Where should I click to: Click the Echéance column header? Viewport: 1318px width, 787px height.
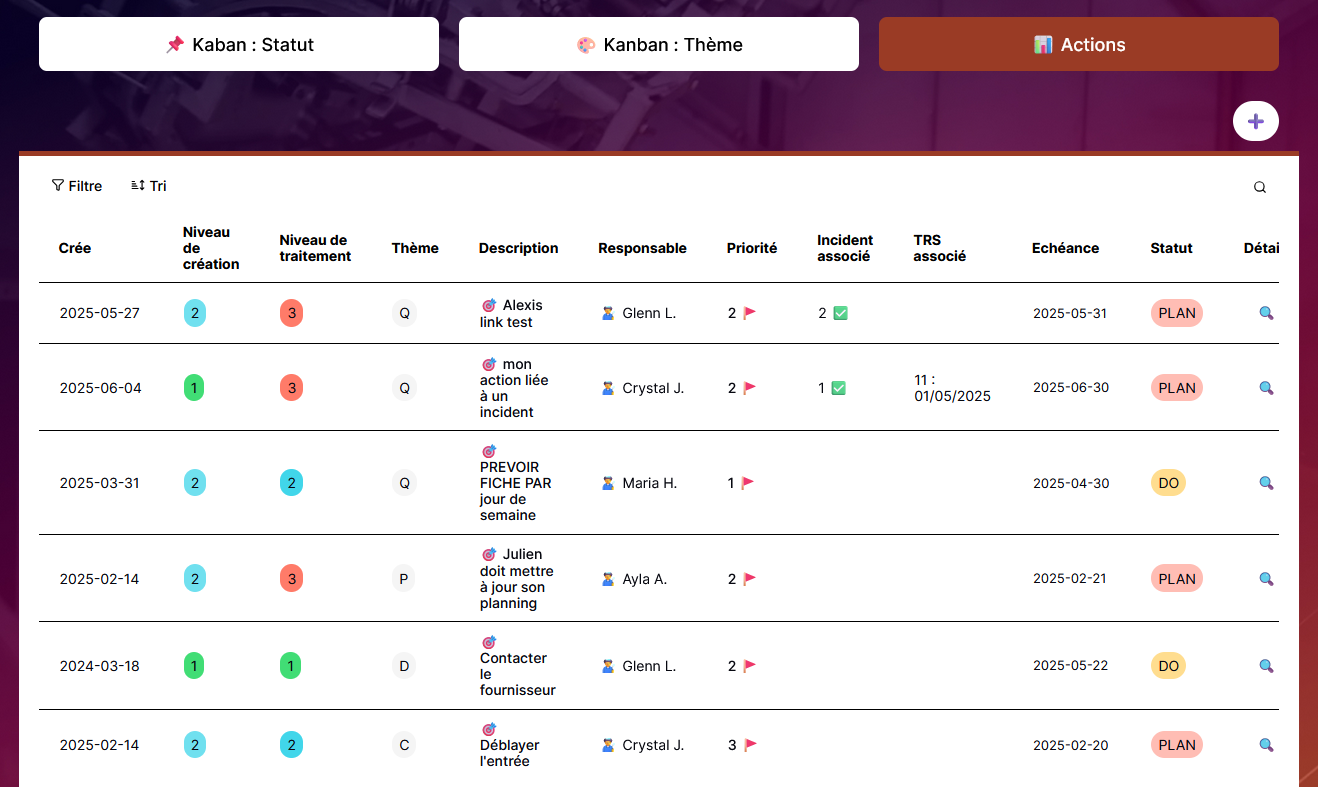[x=1065, y=248]
